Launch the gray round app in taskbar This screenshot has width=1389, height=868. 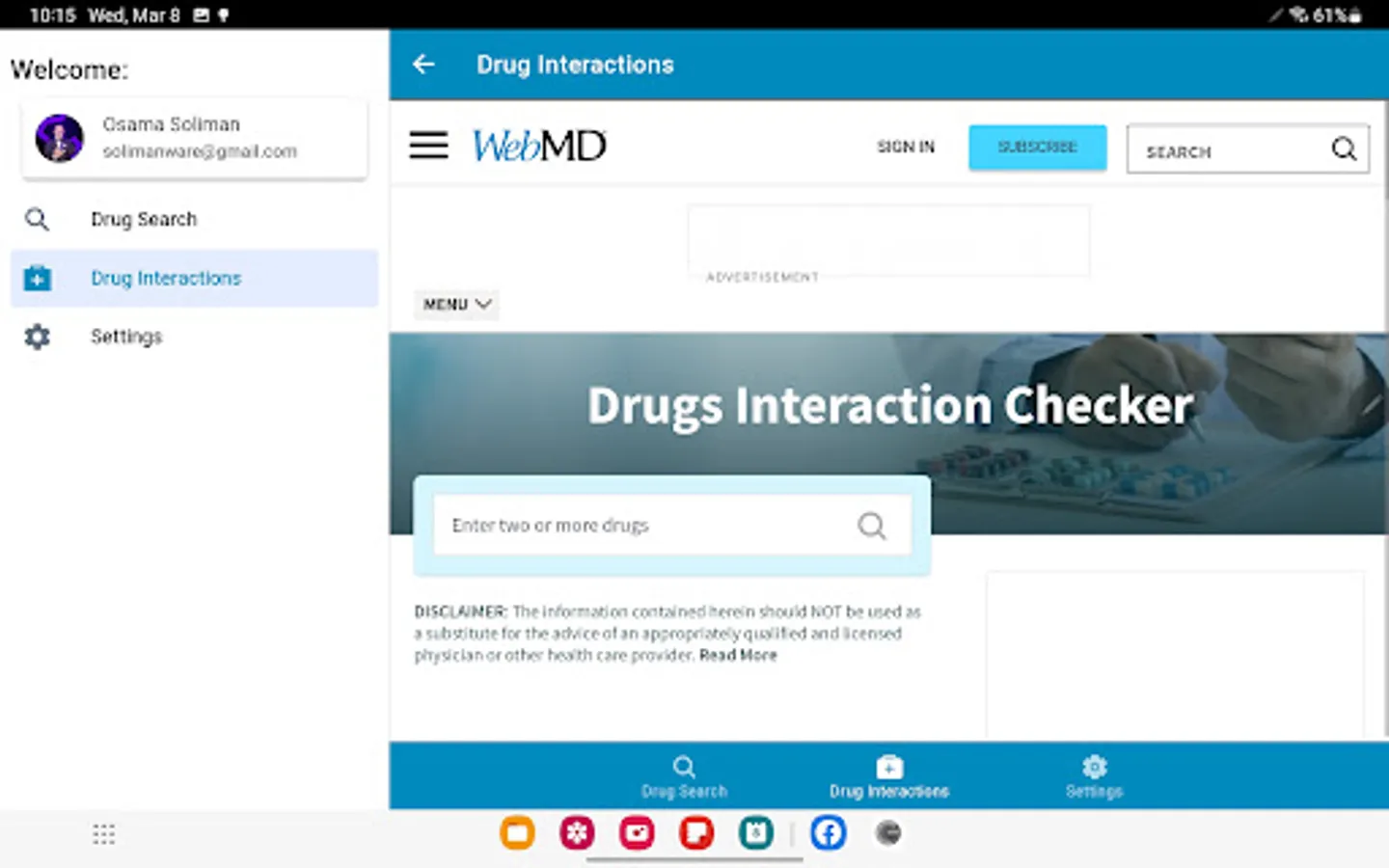[887, 833]
